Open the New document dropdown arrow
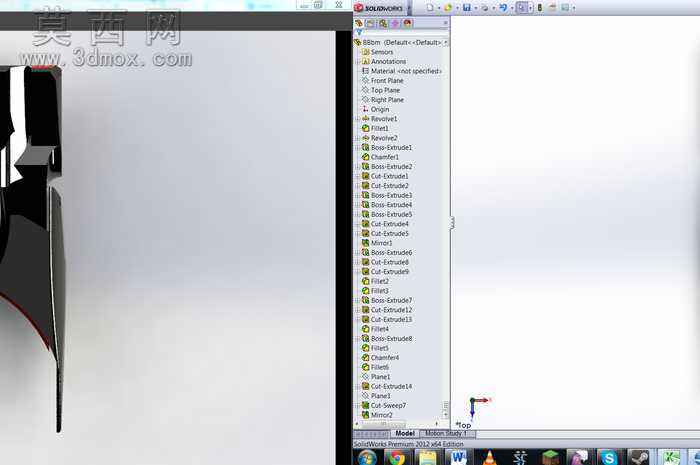 [x=438, y=8]
